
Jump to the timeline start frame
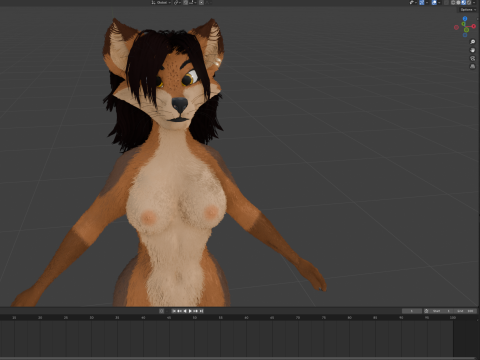click(174, 311)
